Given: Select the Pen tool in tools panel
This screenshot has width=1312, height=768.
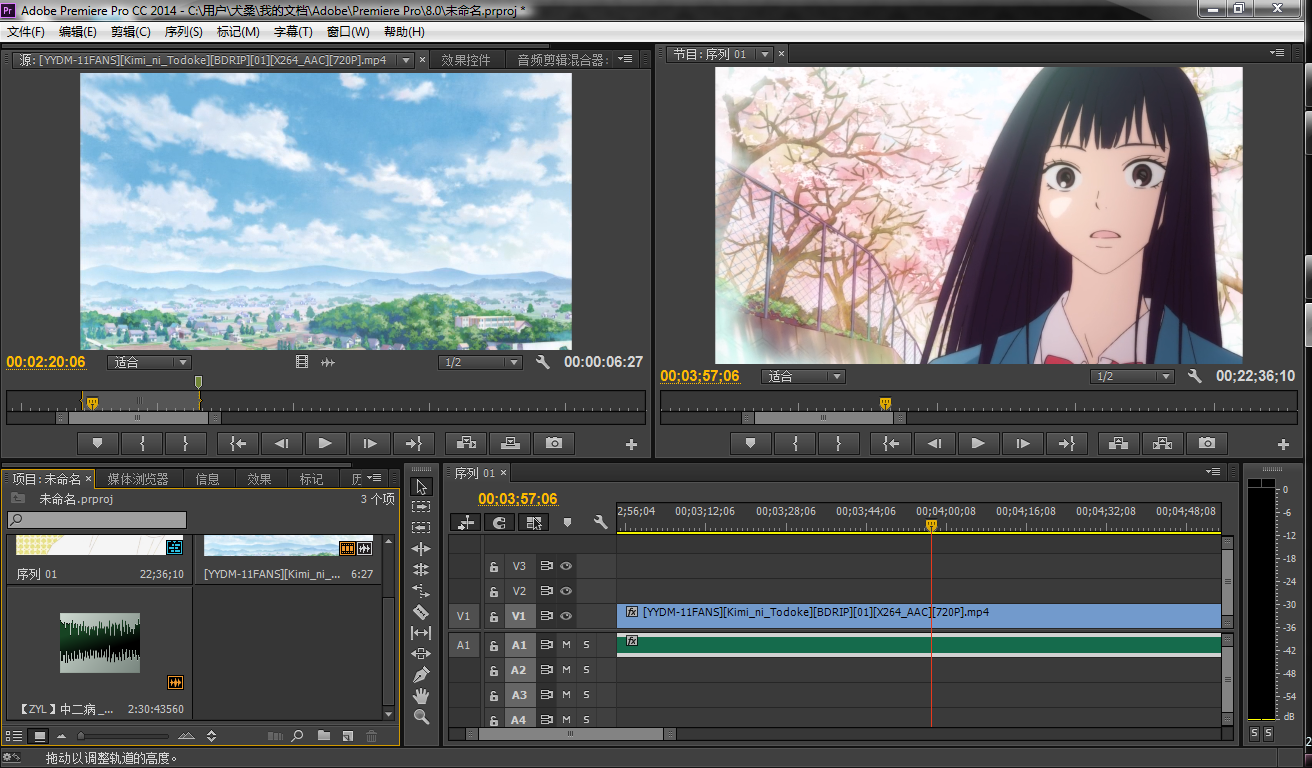Looking at the screenshot, I should (421, 675).
